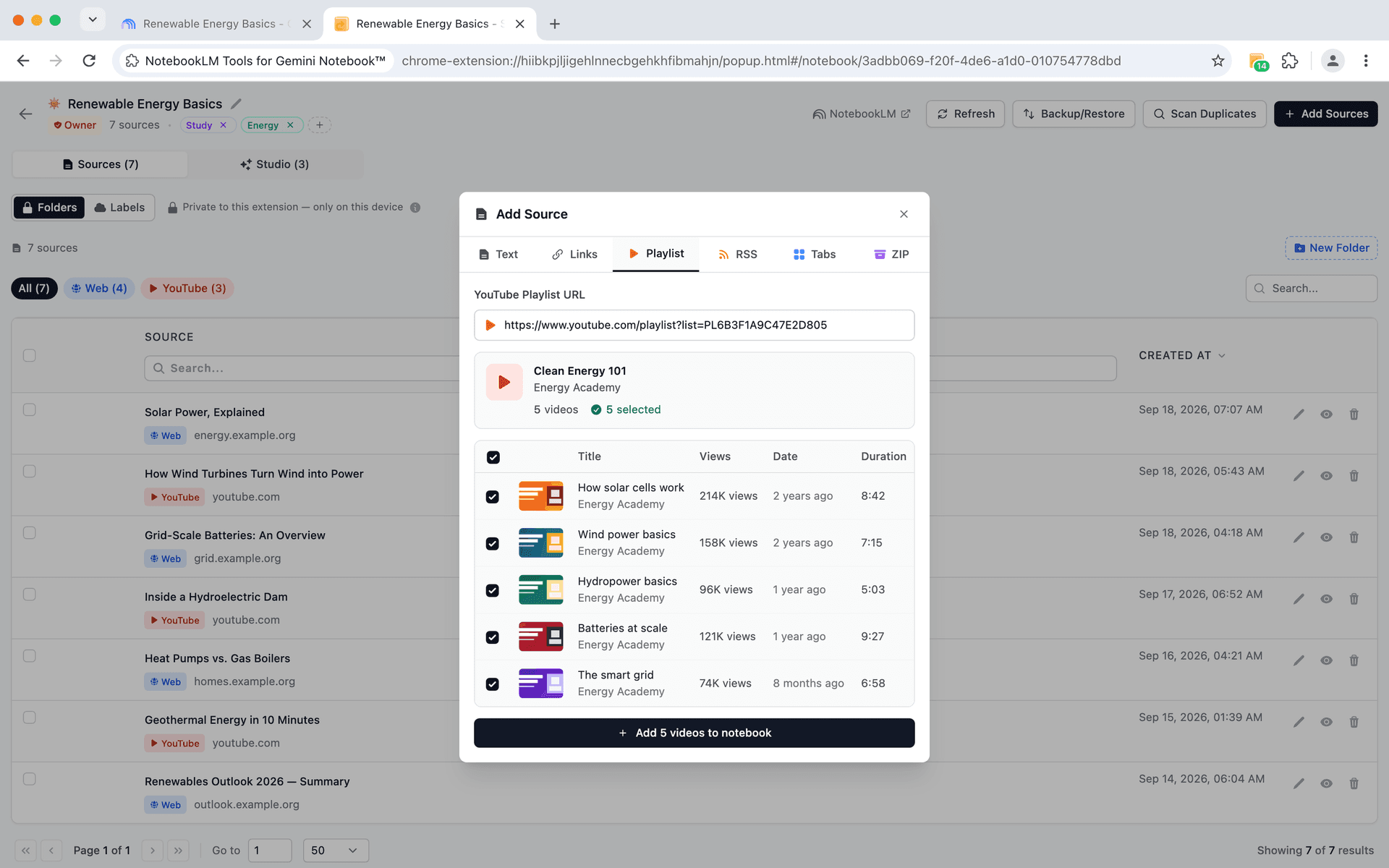
Task: Uncheck the Batteries at scale video
Action: pyautogui.click(x=493, y=637)
